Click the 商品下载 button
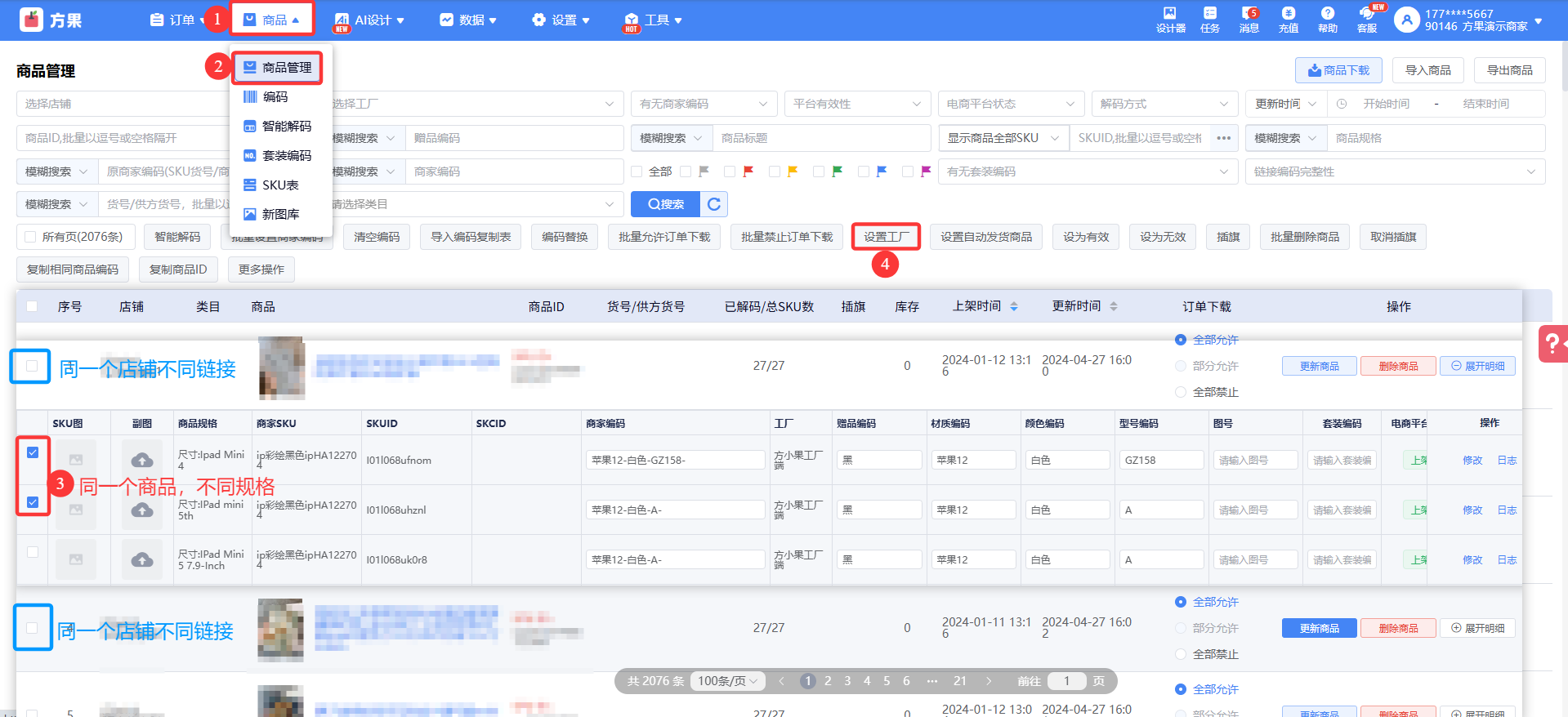The width and height of the screenshot is (1568, 717). click(1338, 70)
